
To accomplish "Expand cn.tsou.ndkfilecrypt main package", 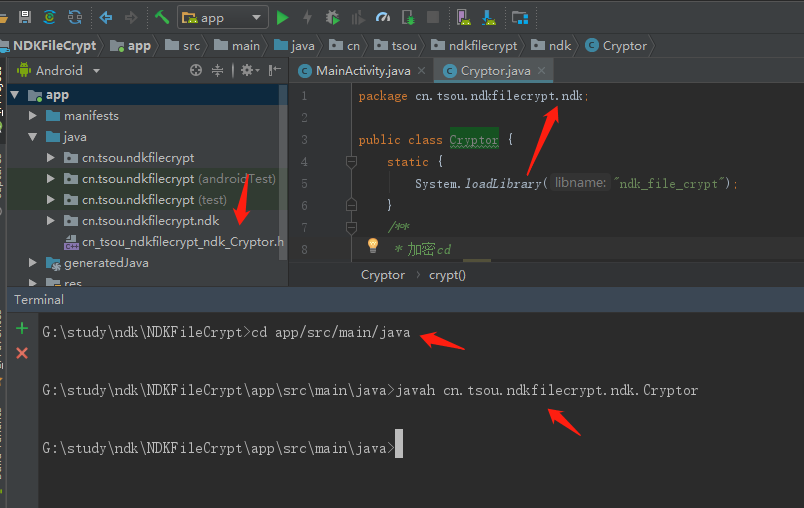I will [50, 157].
